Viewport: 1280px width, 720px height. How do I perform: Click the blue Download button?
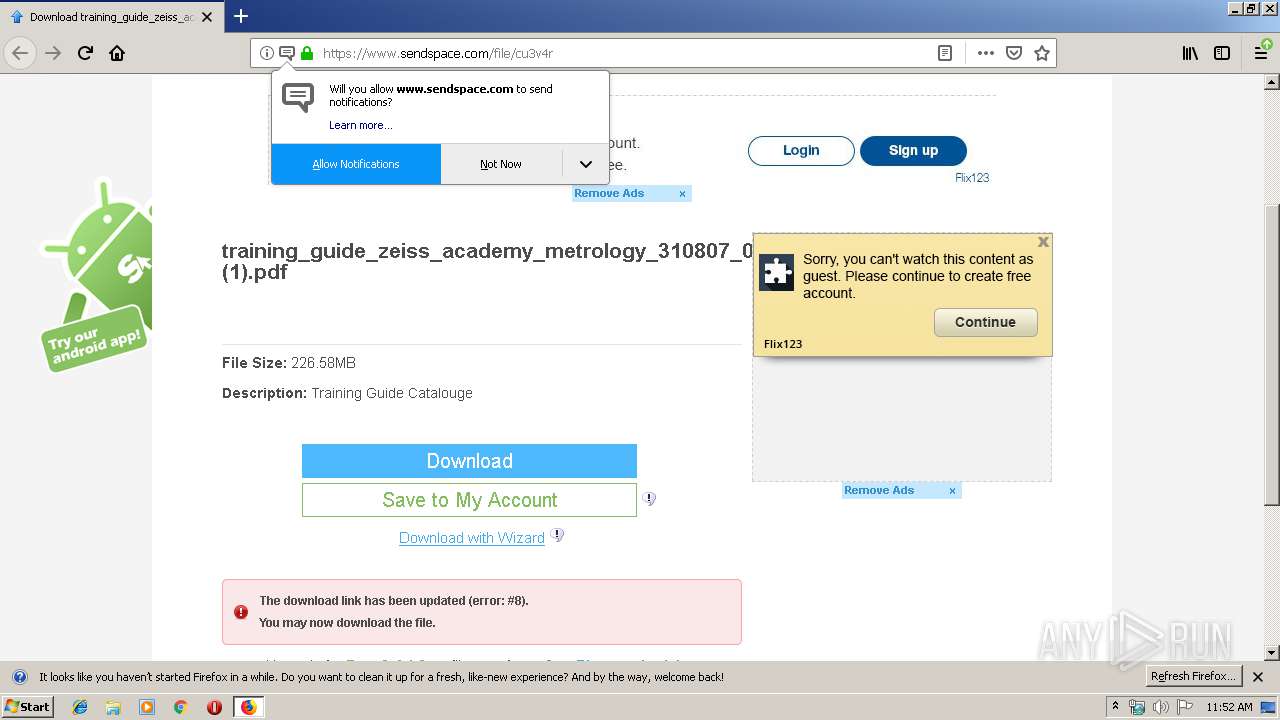click(x=469, y=461)
